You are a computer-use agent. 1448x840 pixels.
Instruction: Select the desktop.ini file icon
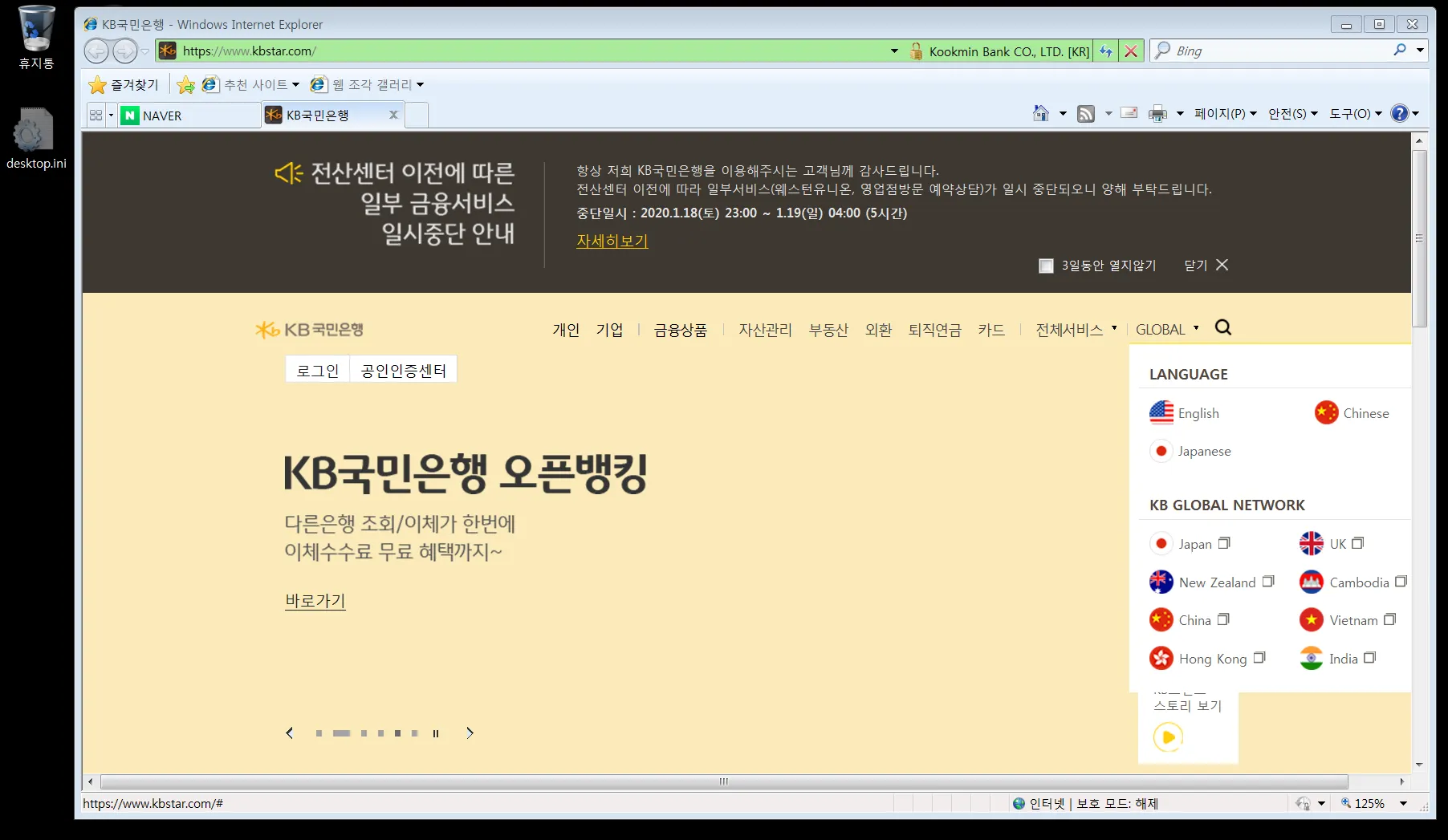coord(36,138)
